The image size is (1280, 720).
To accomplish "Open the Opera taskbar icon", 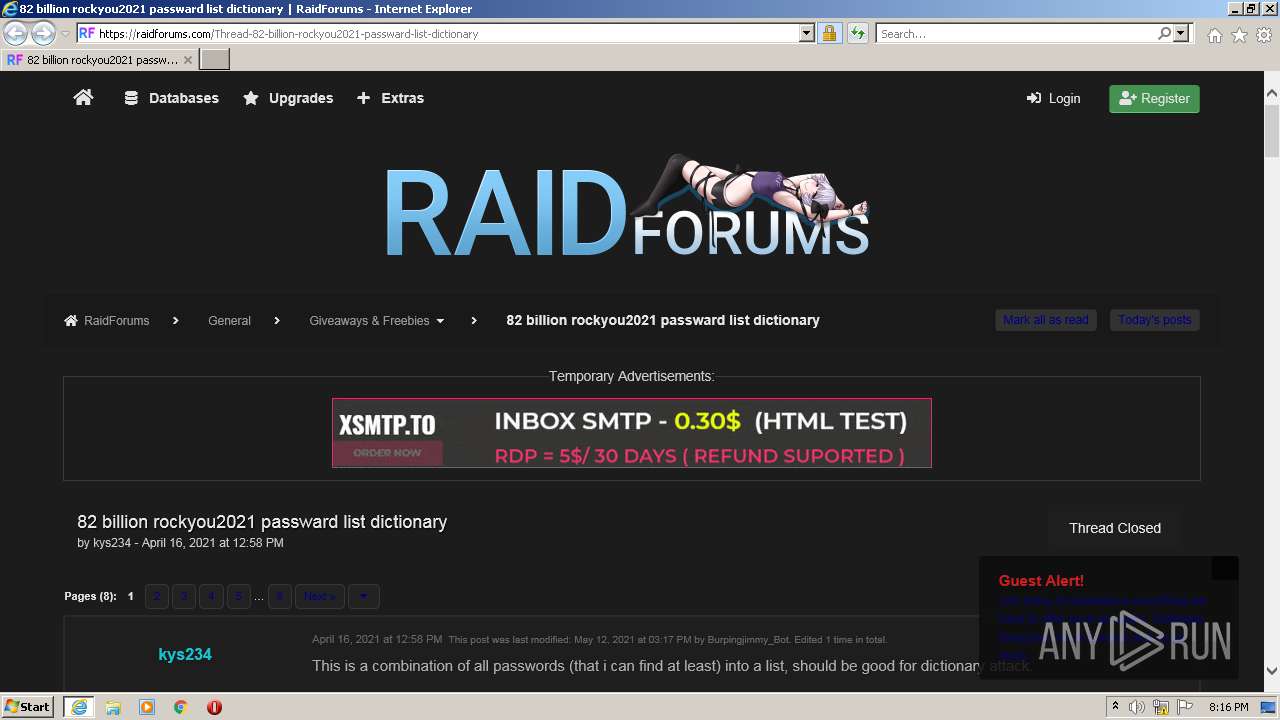I will pos(214,707).
